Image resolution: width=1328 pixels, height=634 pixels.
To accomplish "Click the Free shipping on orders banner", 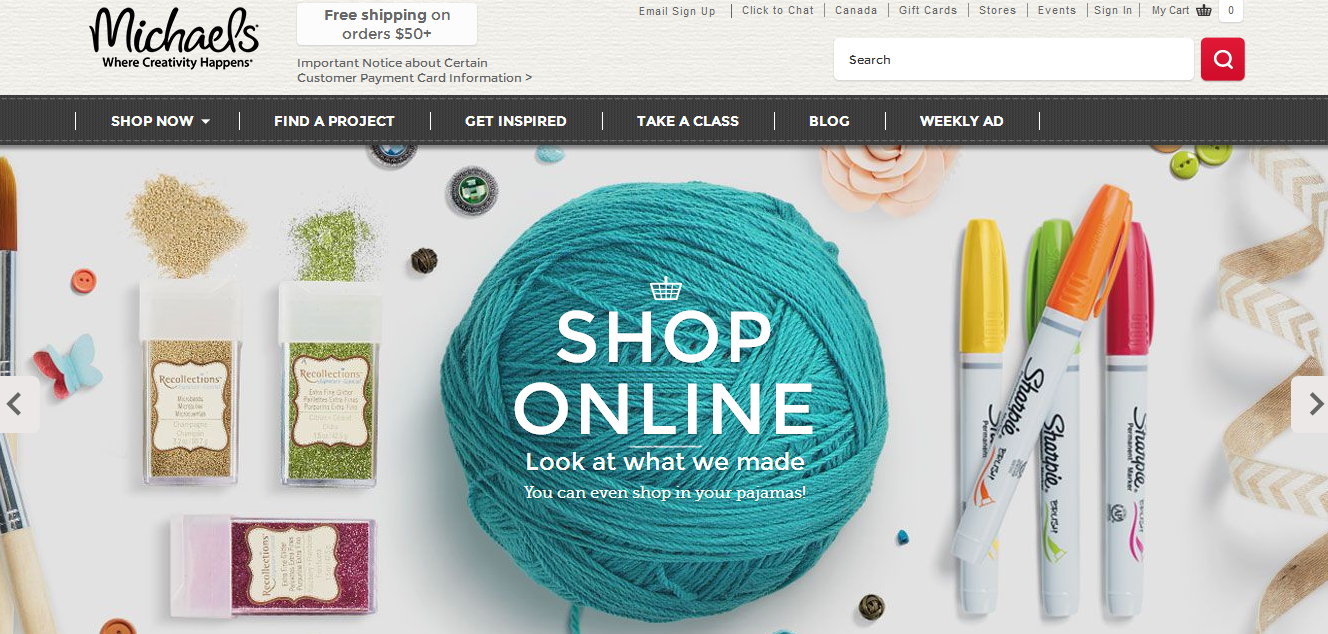I will coord(387,24).
